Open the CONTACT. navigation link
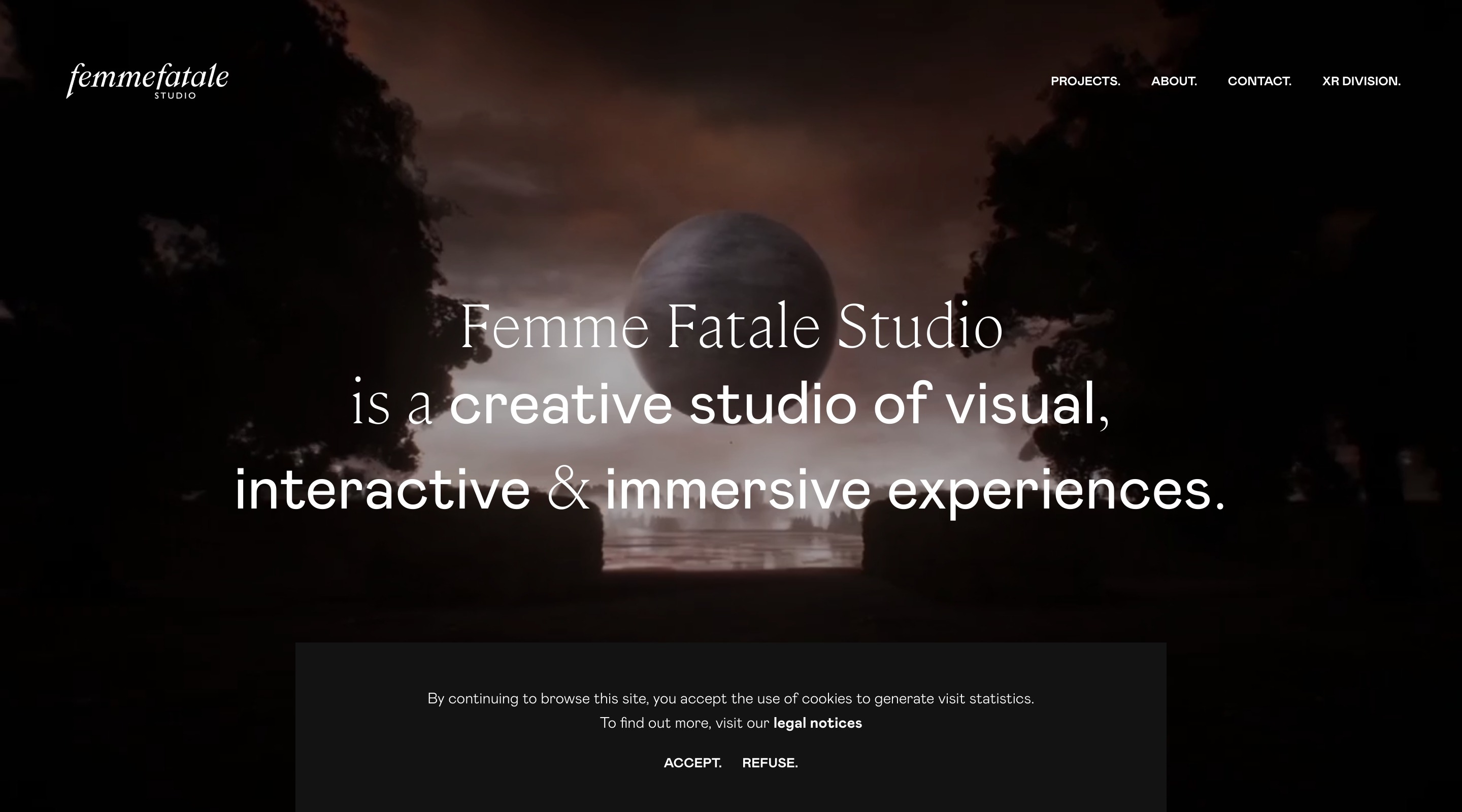Viewport: 1462px width, 812px height. 1259,81
